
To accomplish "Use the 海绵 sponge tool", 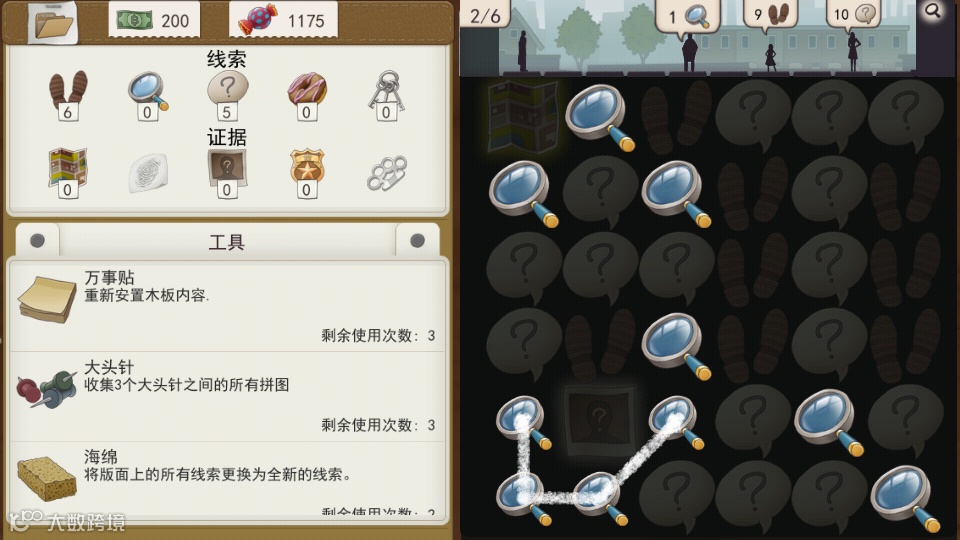I will click(227, 479).
